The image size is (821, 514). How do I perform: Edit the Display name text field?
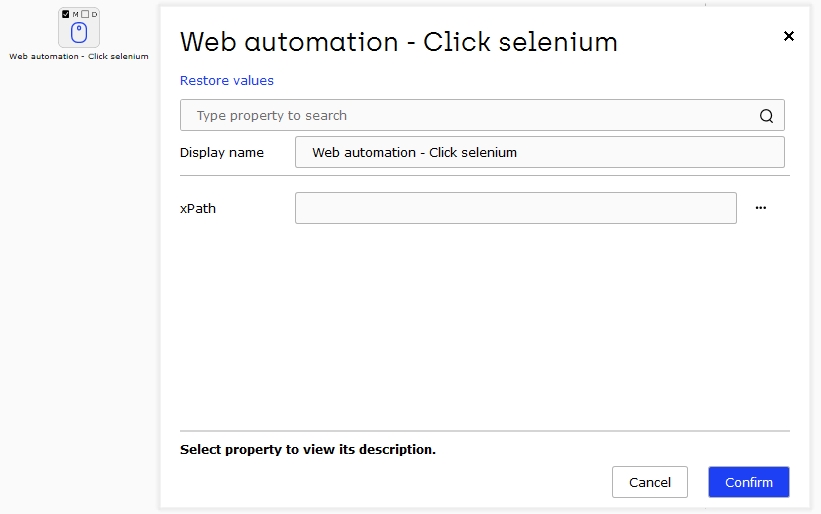[x=540, y=152]
